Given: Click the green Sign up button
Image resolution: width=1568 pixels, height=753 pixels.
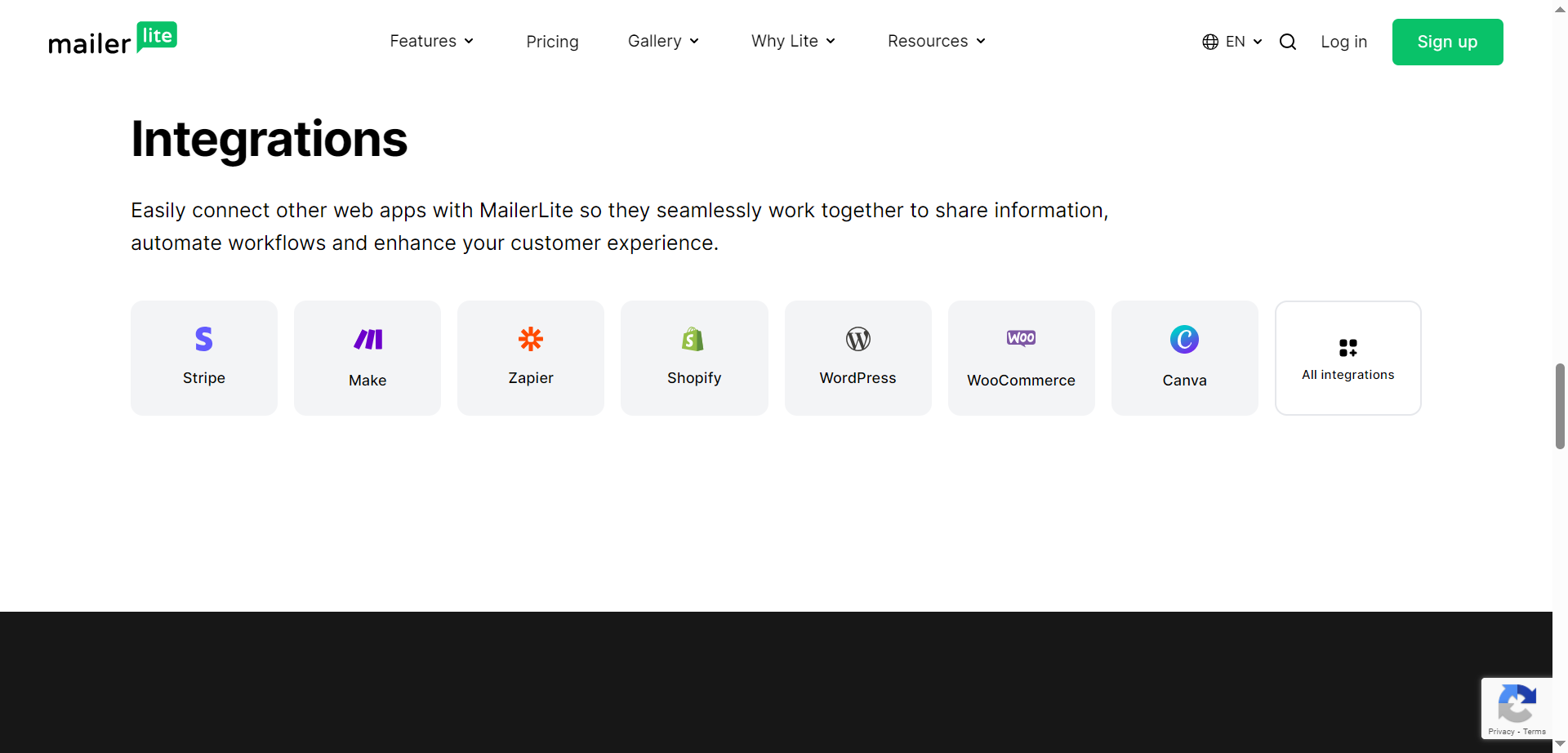Looking at the screenshot, I should pos(1448,42).
